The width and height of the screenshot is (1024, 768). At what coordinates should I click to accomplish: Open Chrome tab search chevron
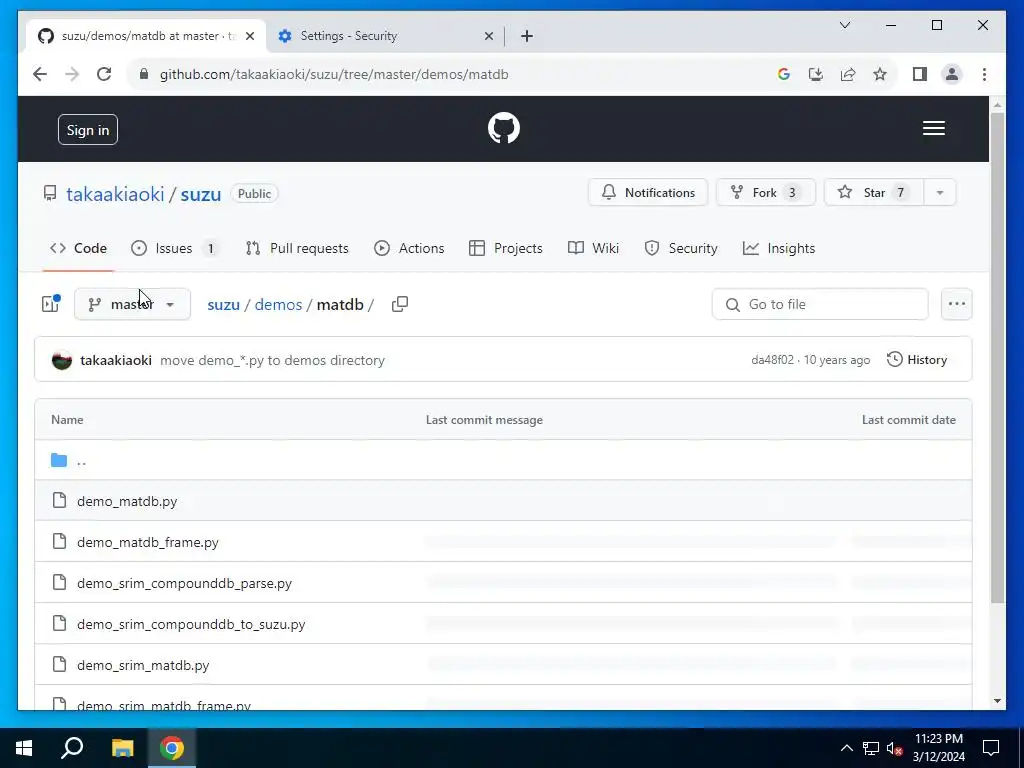pyautogui.click(x=845, y=25)
